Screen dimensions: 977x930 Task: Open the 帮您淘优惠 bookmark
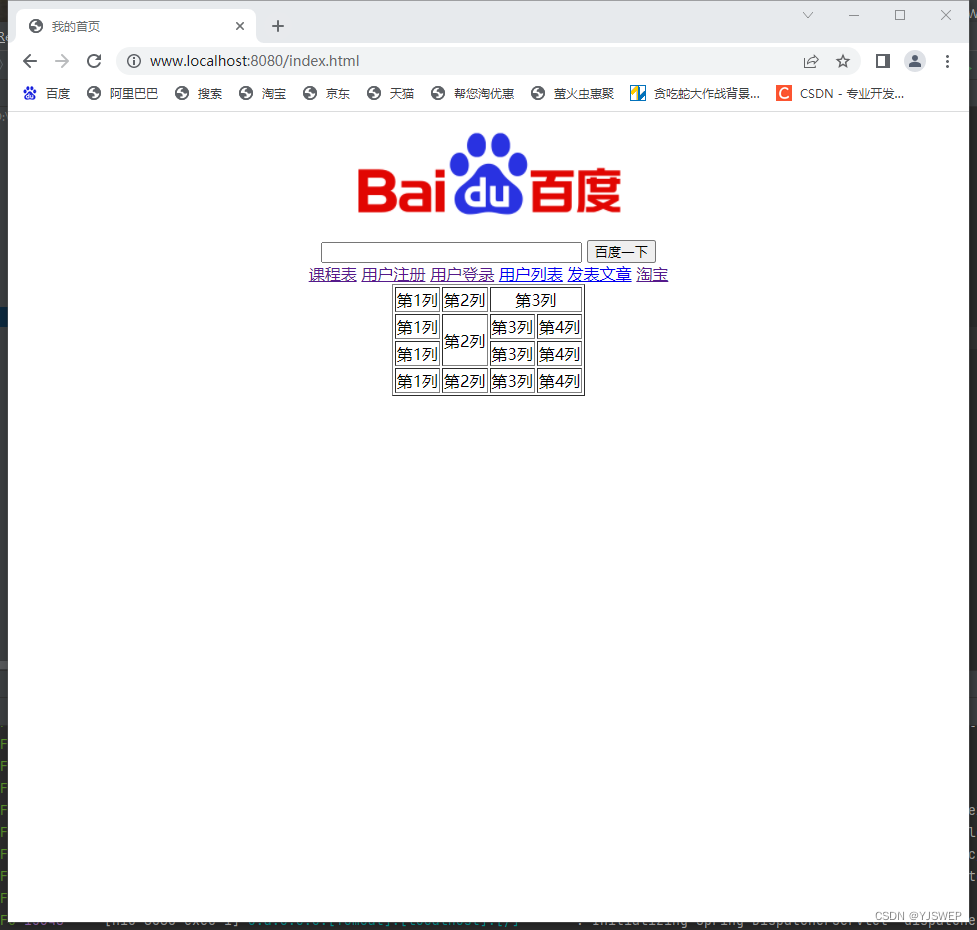pyautogui.click(x=473, y=93)
